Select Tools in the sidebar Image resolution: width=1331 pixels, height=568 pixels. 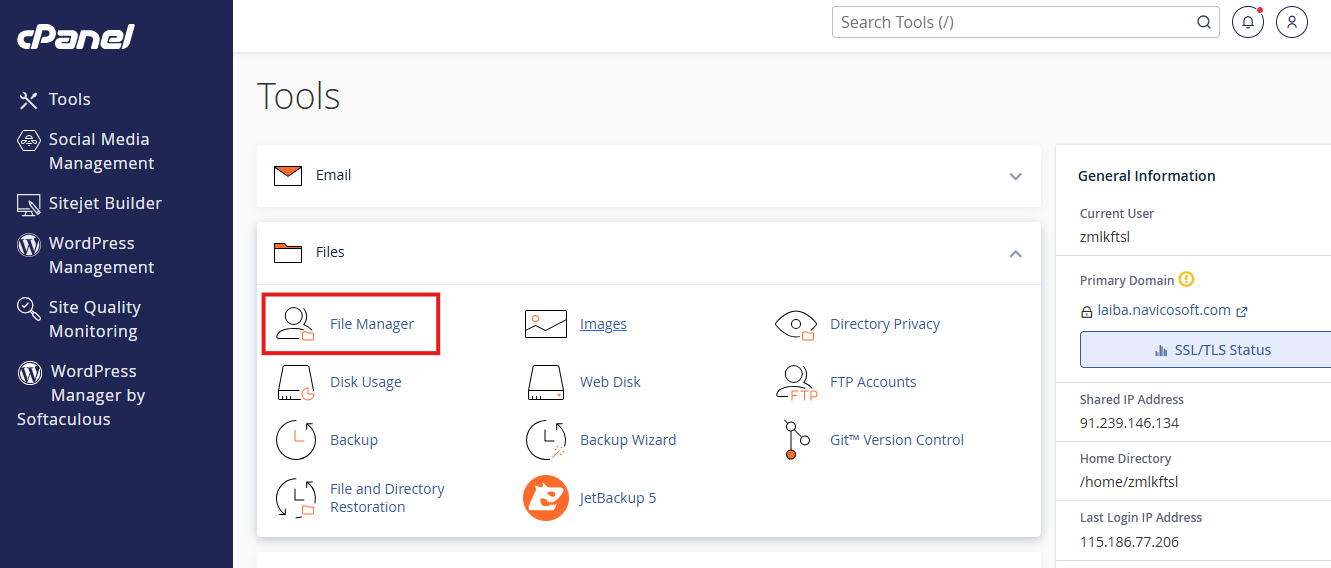point(69,99)
